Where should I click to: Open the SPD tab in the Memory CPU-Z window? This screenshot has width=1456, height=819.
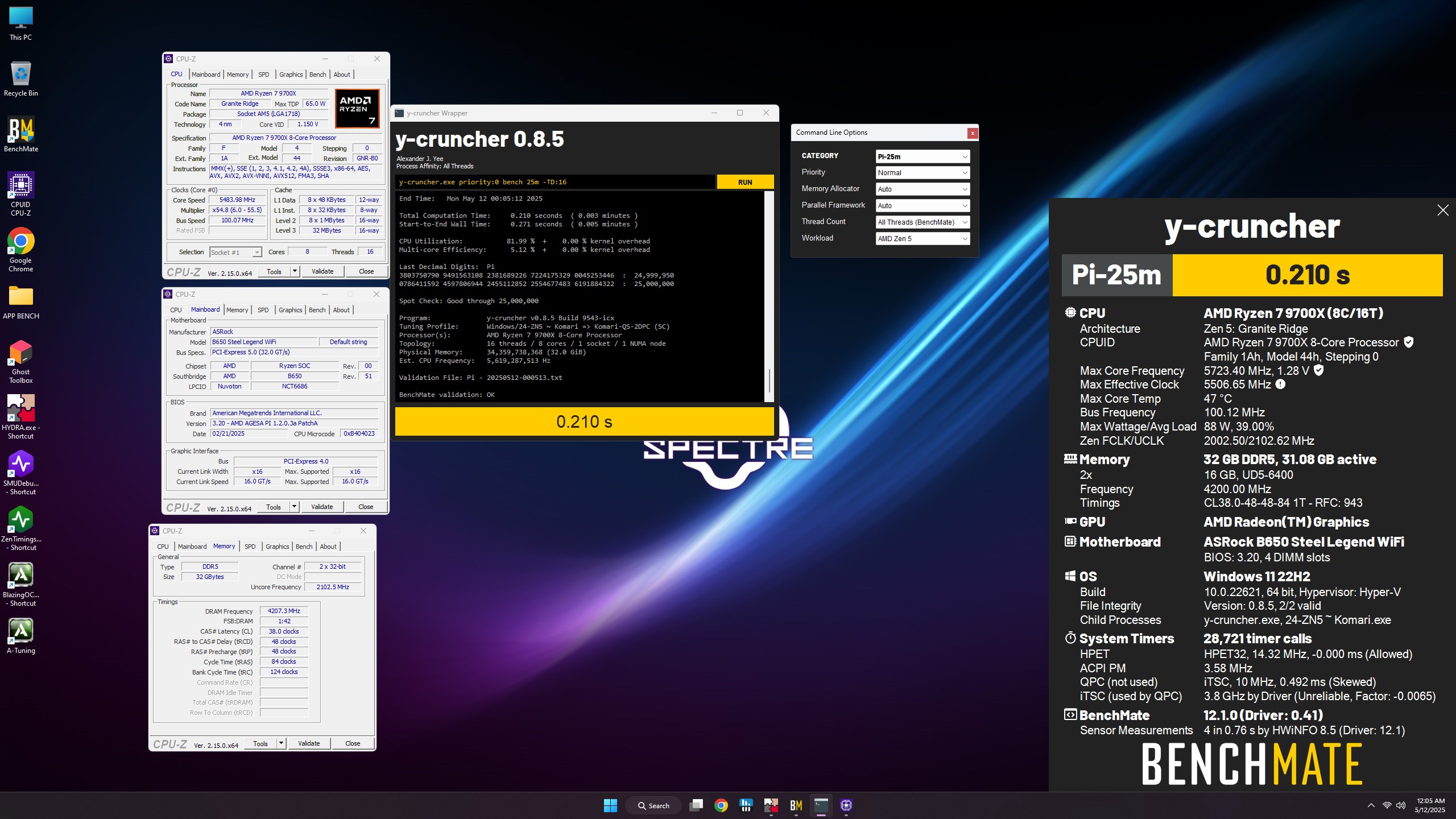(x=250, y=547)
